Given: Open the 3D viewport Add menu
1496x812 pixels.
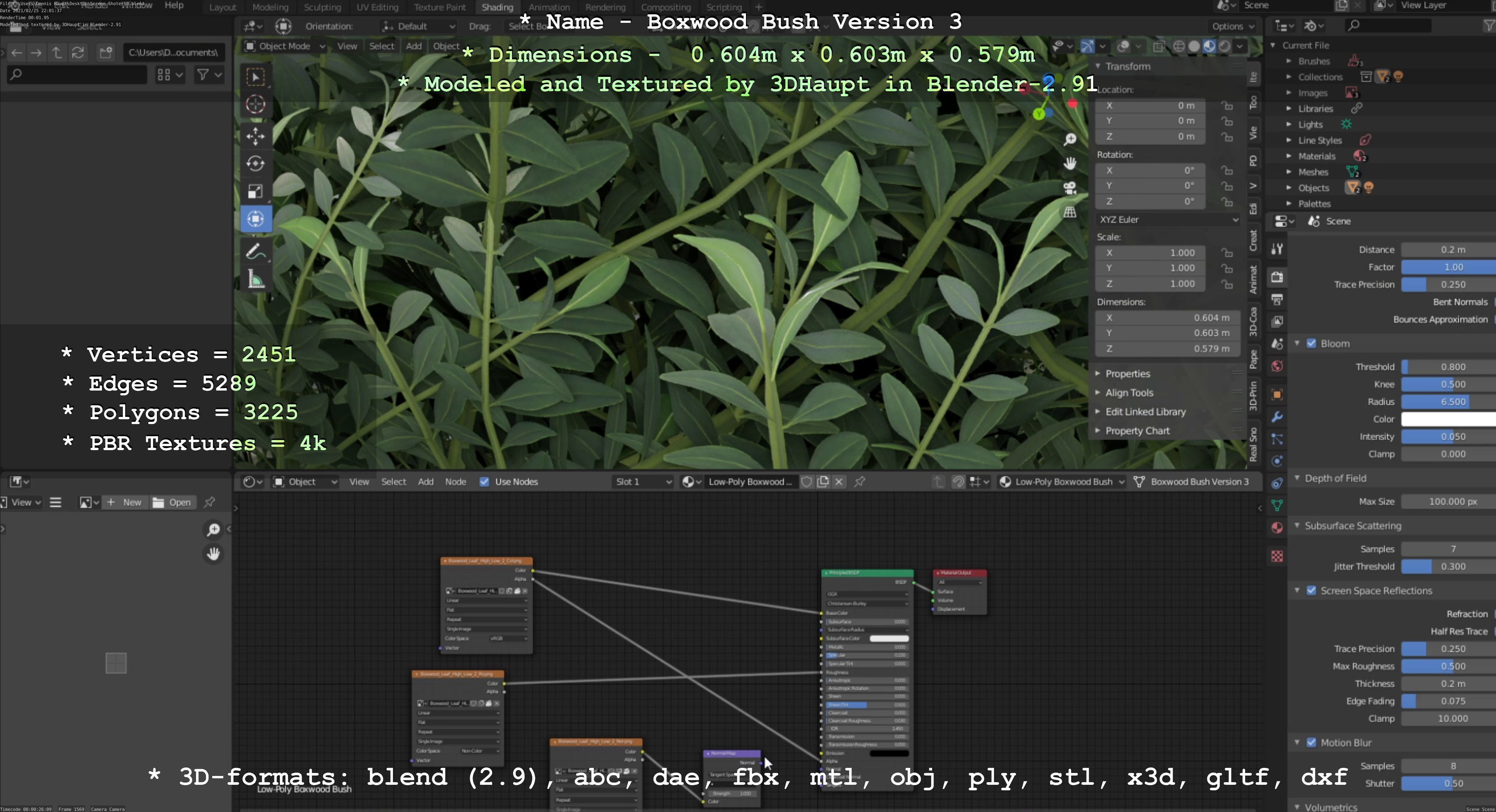Looking at the screenshot, I should [413, 46].
